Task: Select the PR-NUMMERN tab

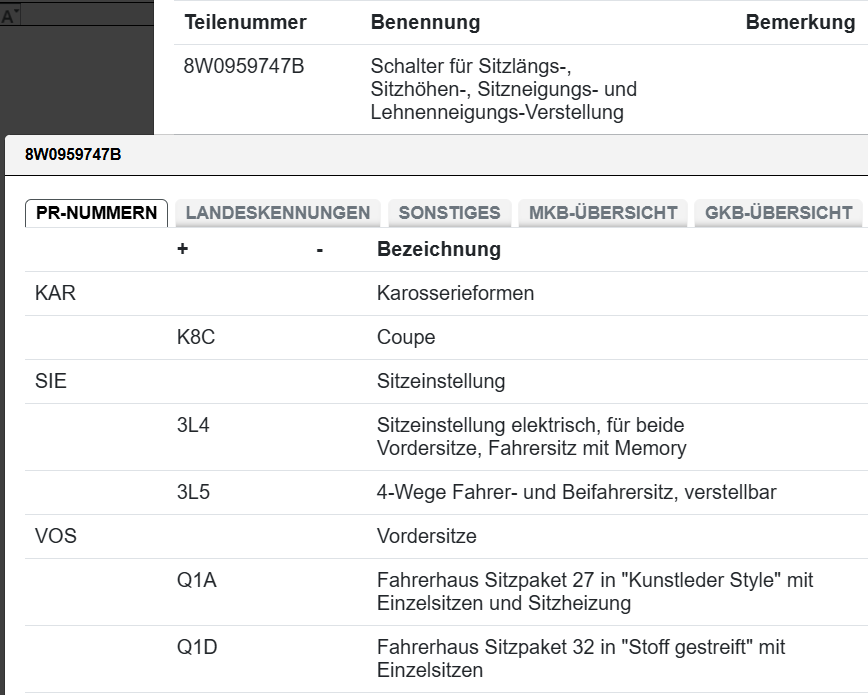Action: point(96,213)
